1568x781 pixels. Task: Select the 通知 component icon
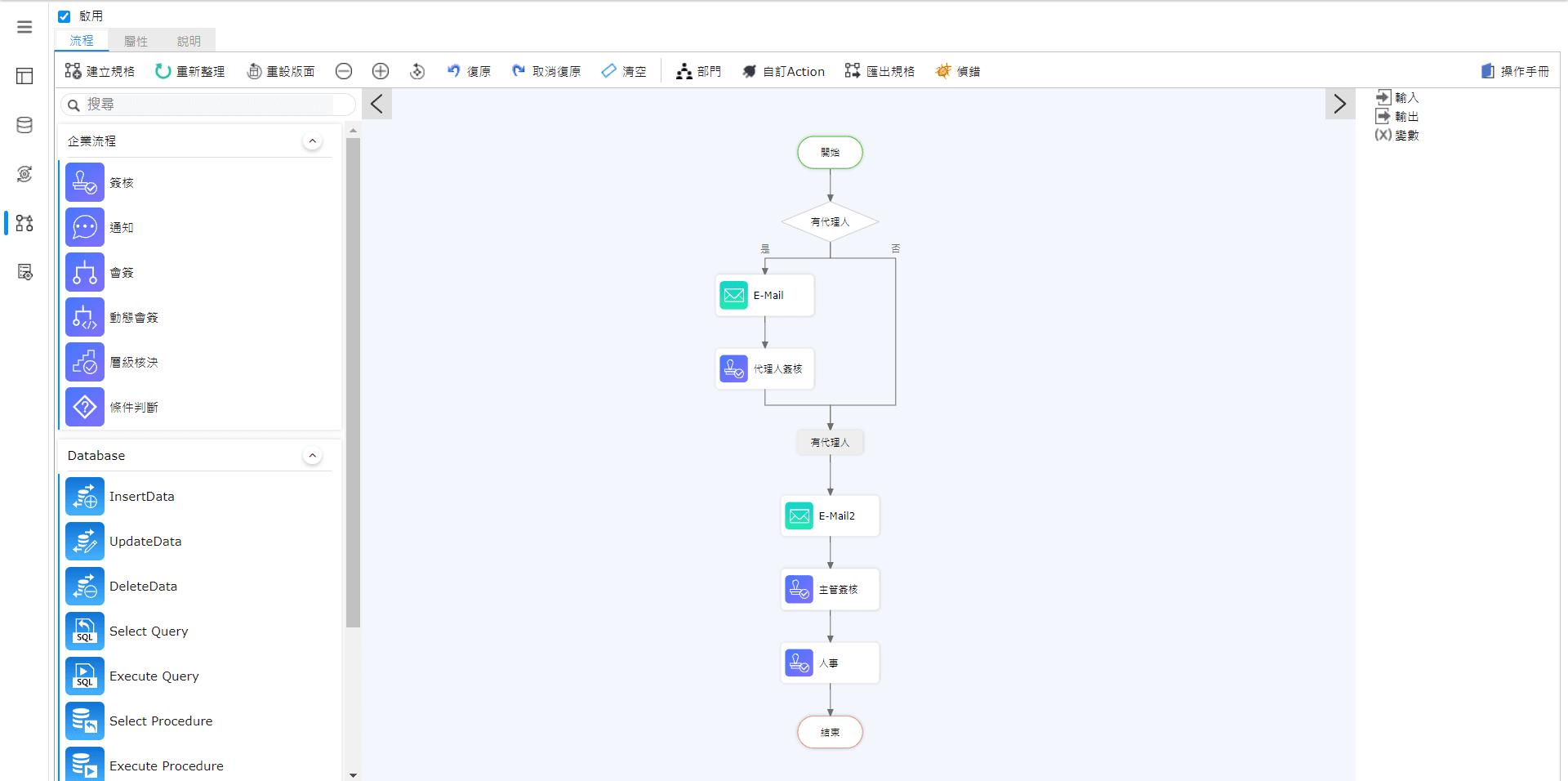(85, 227)
